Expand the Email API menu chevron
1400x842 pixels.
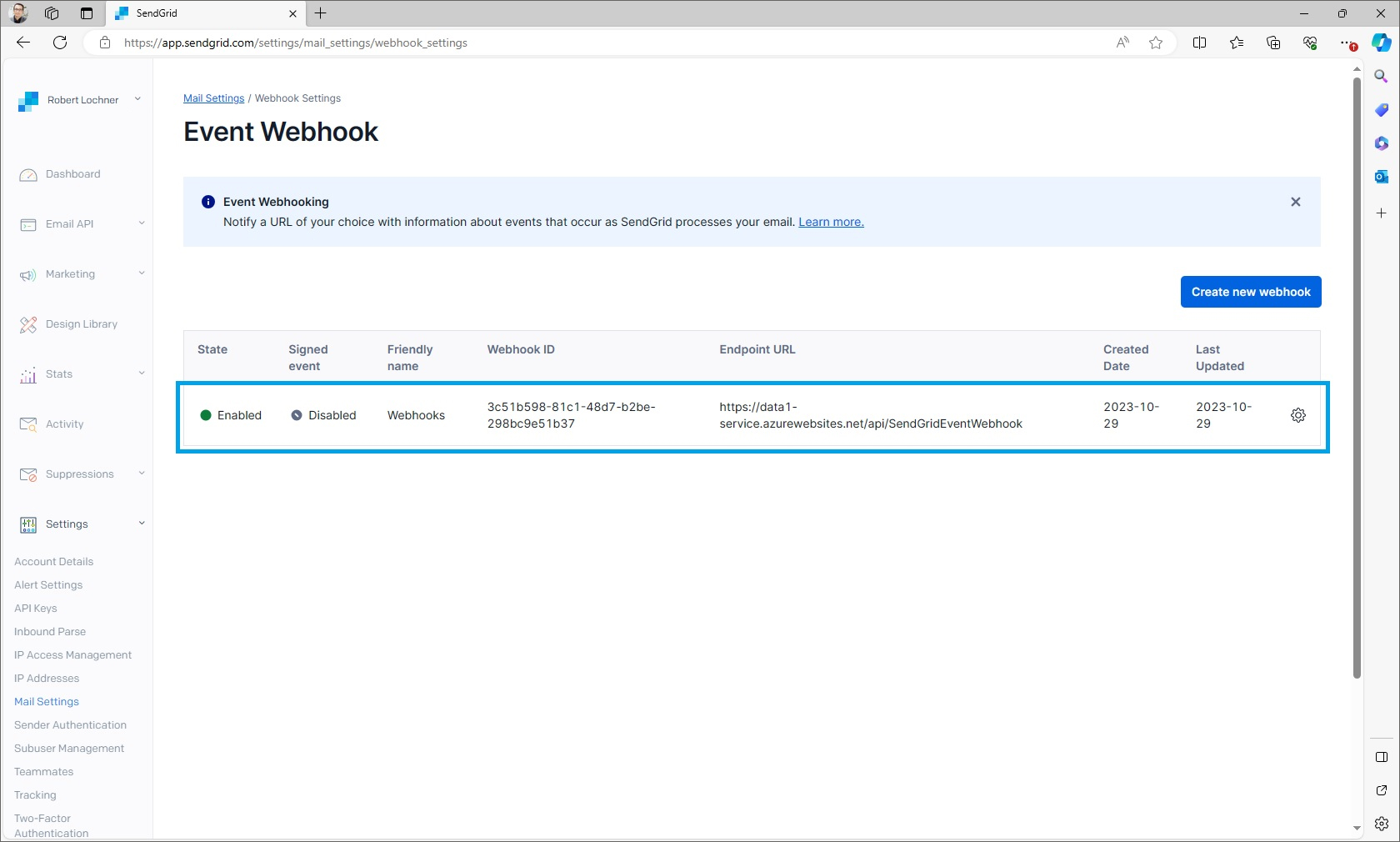[x=142, y=223]
